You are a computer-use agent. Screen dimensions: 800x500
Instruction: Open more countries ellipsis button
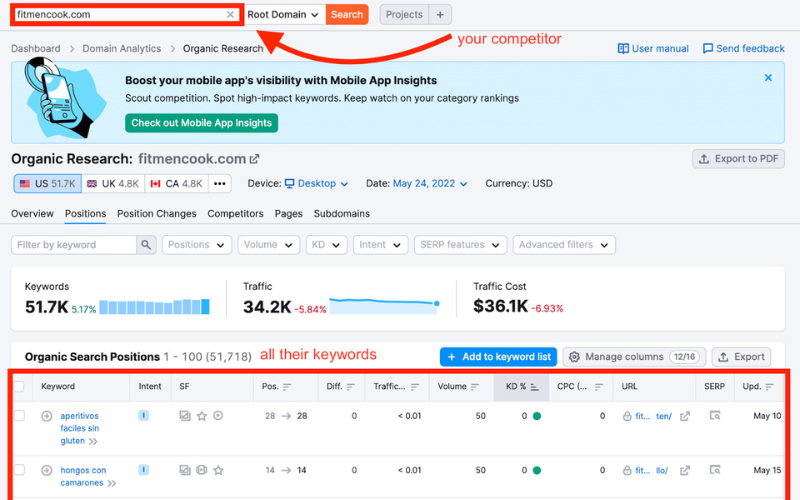219,184
